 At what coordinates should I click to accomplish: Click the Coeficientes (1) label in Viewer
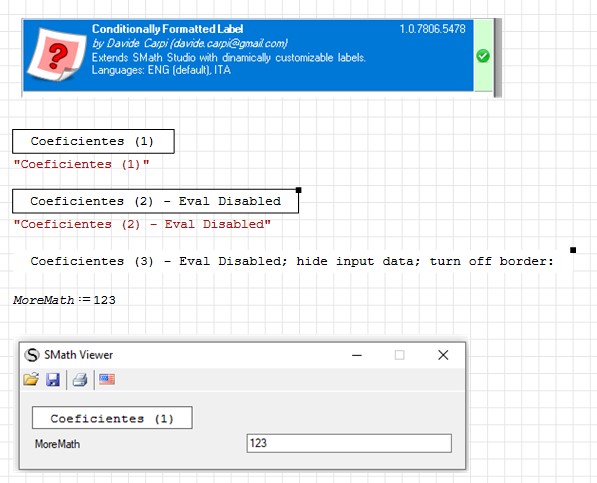(112, 418)
